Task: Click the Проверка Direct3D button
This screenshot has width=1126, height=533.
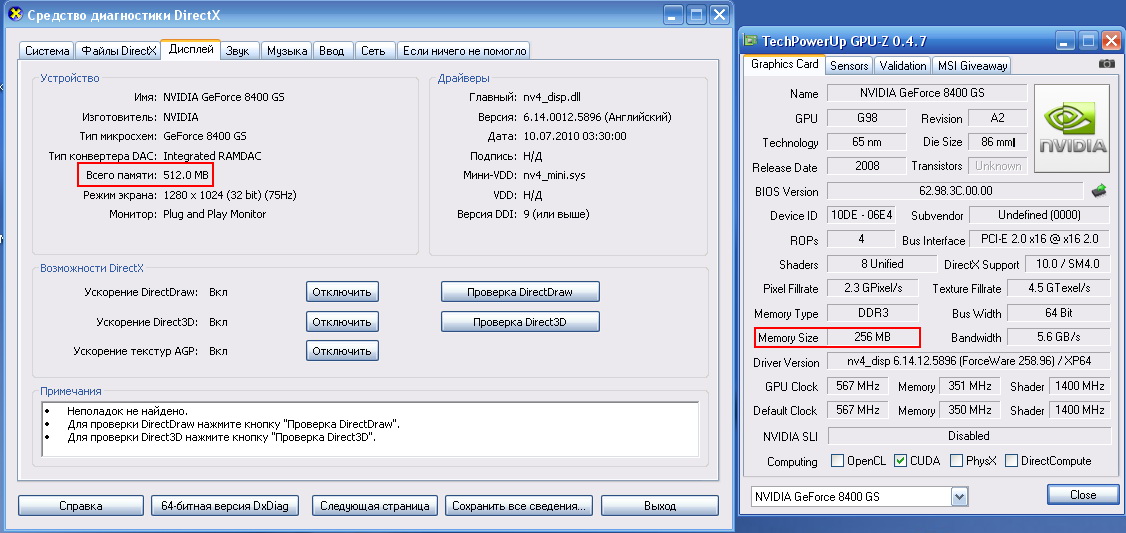Action: (x=520, y=322)
